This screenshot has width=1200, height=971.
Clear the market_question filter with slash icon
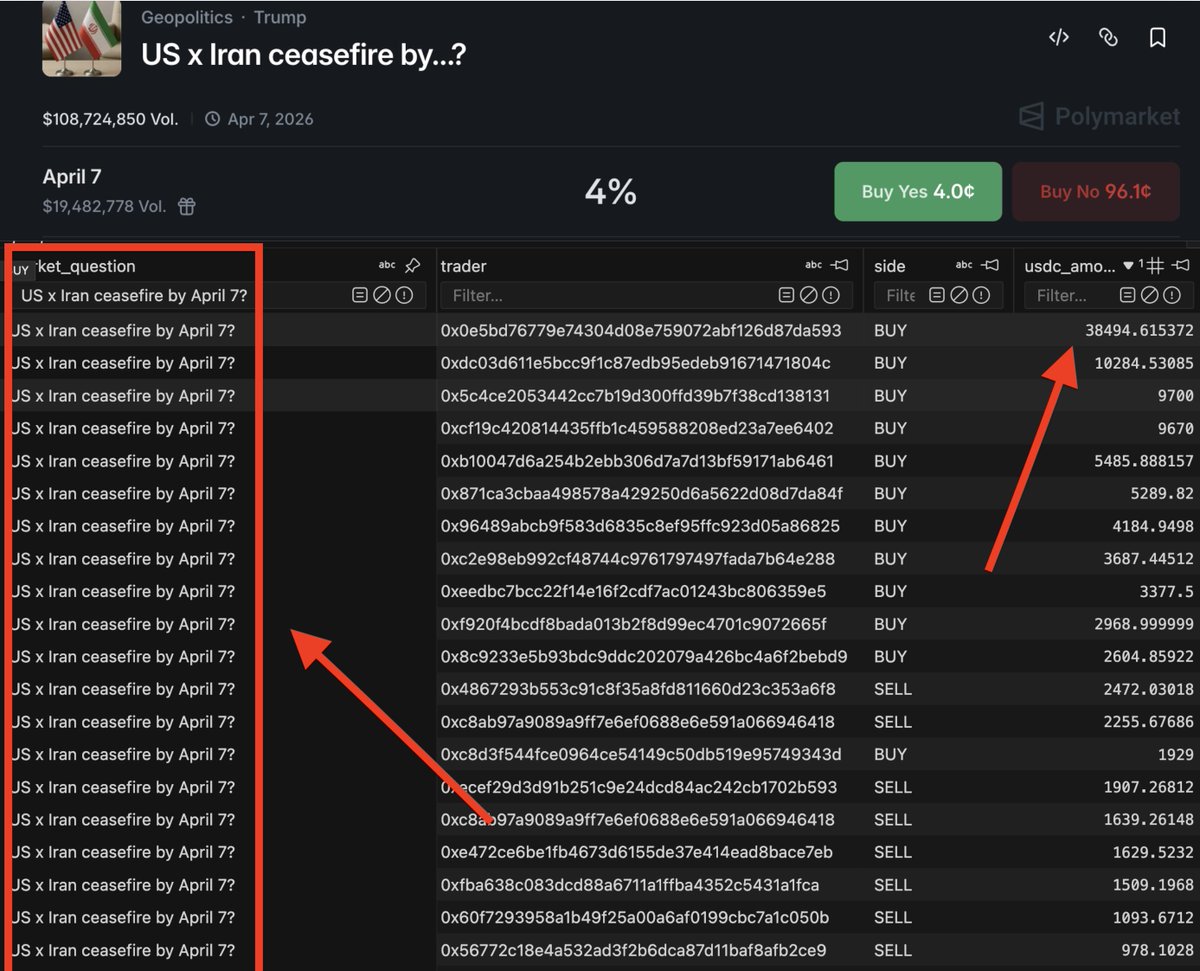[x=382, y=295]
